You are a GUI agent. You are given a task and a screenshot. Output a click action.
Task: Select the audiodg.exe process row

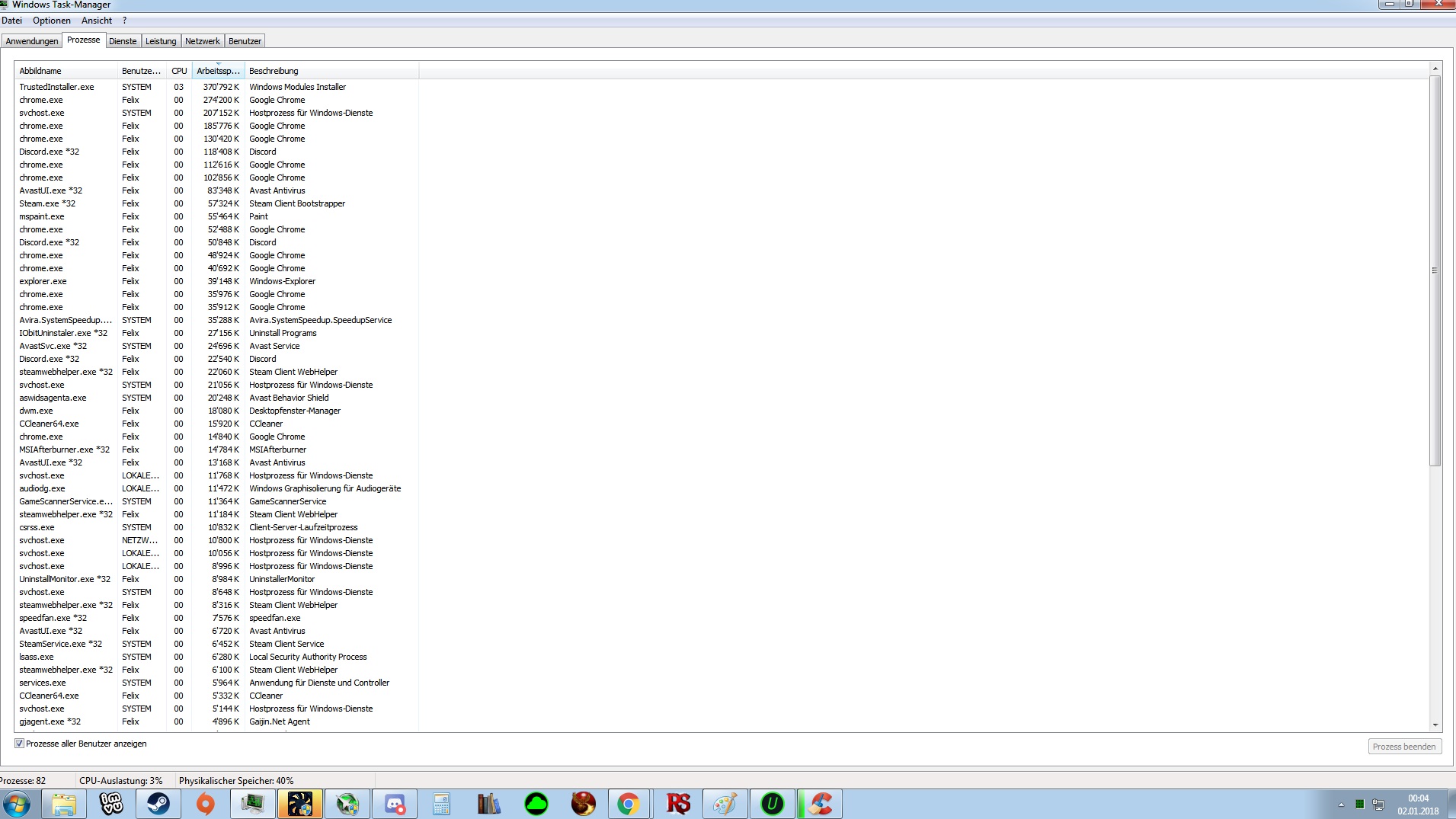tap(216, 488)
